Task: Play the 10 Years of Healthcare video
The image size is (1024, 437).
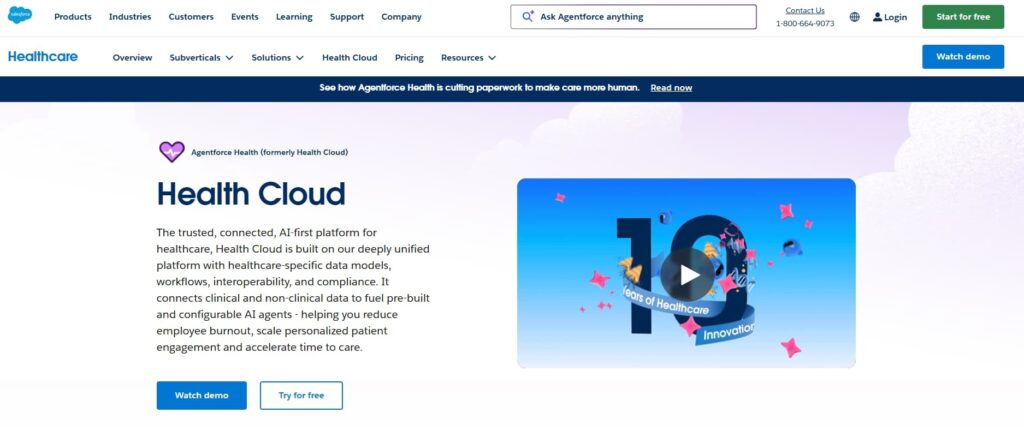Action: tap(687, 274)
